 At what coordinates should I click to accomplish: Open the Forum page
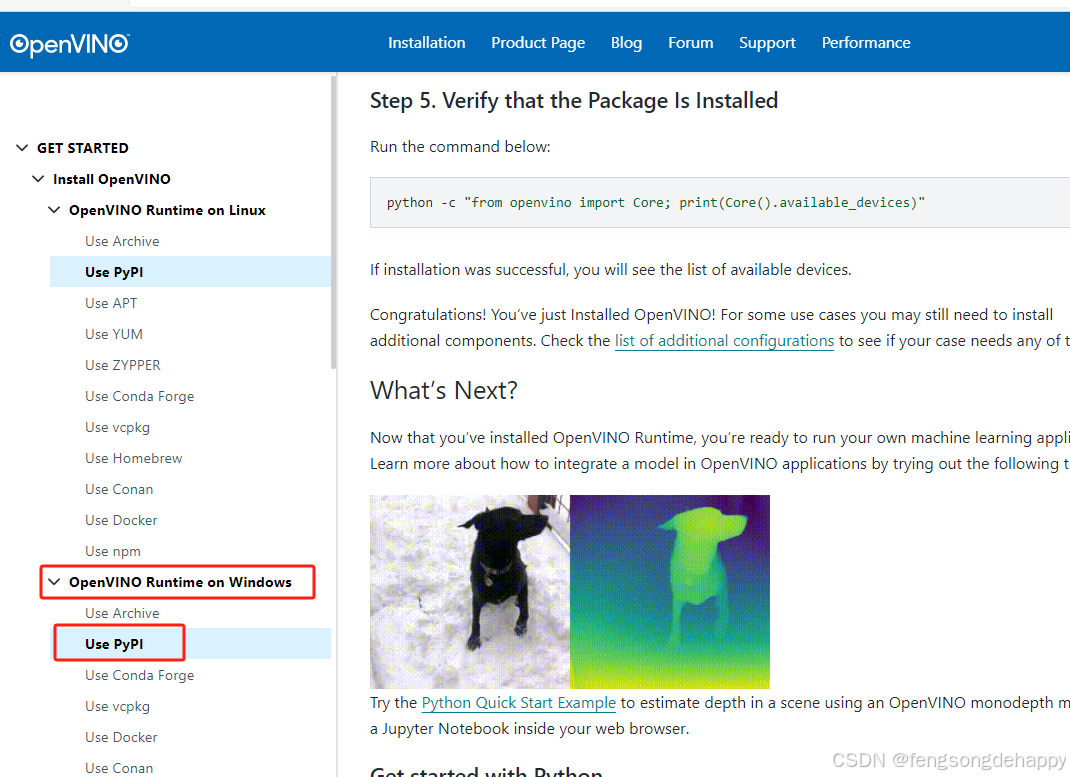690,42
